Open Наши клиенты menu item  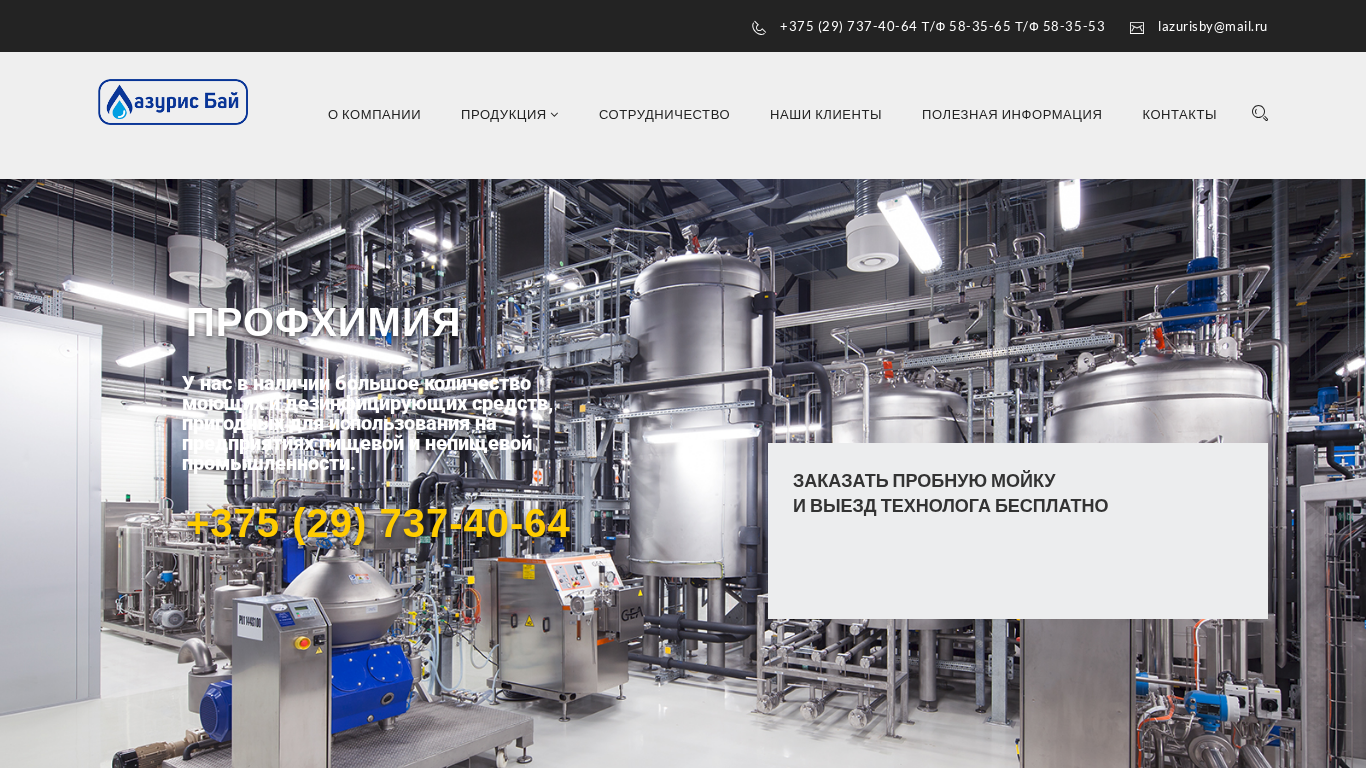tap(826, 115)
